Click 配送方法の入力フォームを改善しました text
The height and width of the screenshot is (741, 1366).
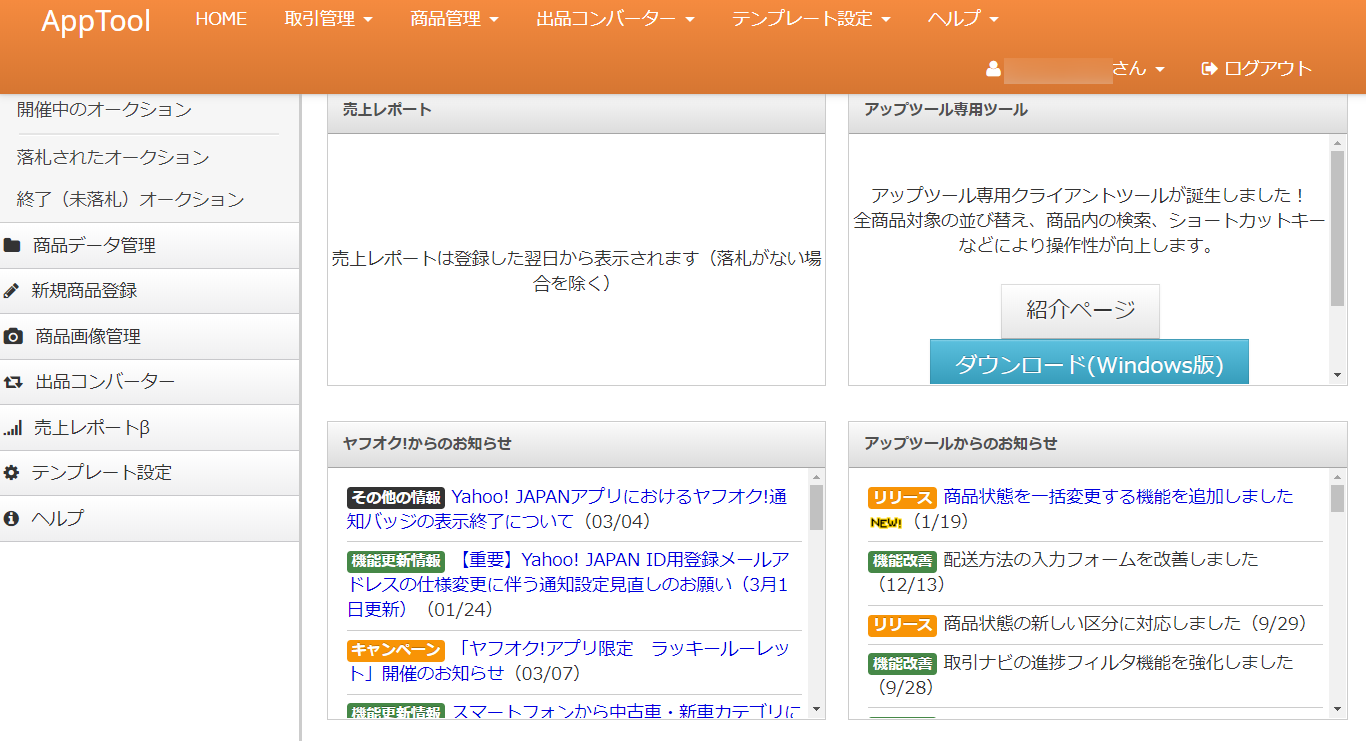[x=1101, y=559]
